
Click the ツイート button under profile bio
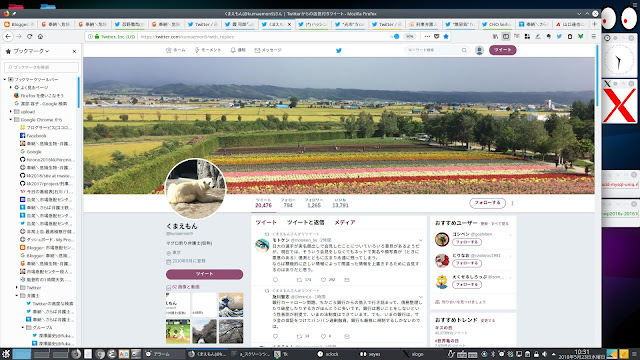click(204, 274)
